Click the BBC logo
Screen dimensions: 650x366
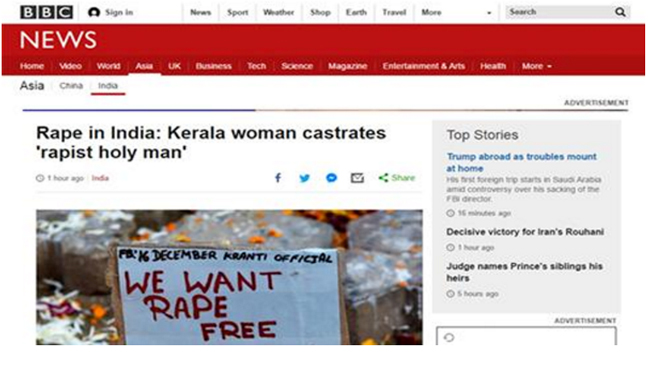(x=46, y=12)
